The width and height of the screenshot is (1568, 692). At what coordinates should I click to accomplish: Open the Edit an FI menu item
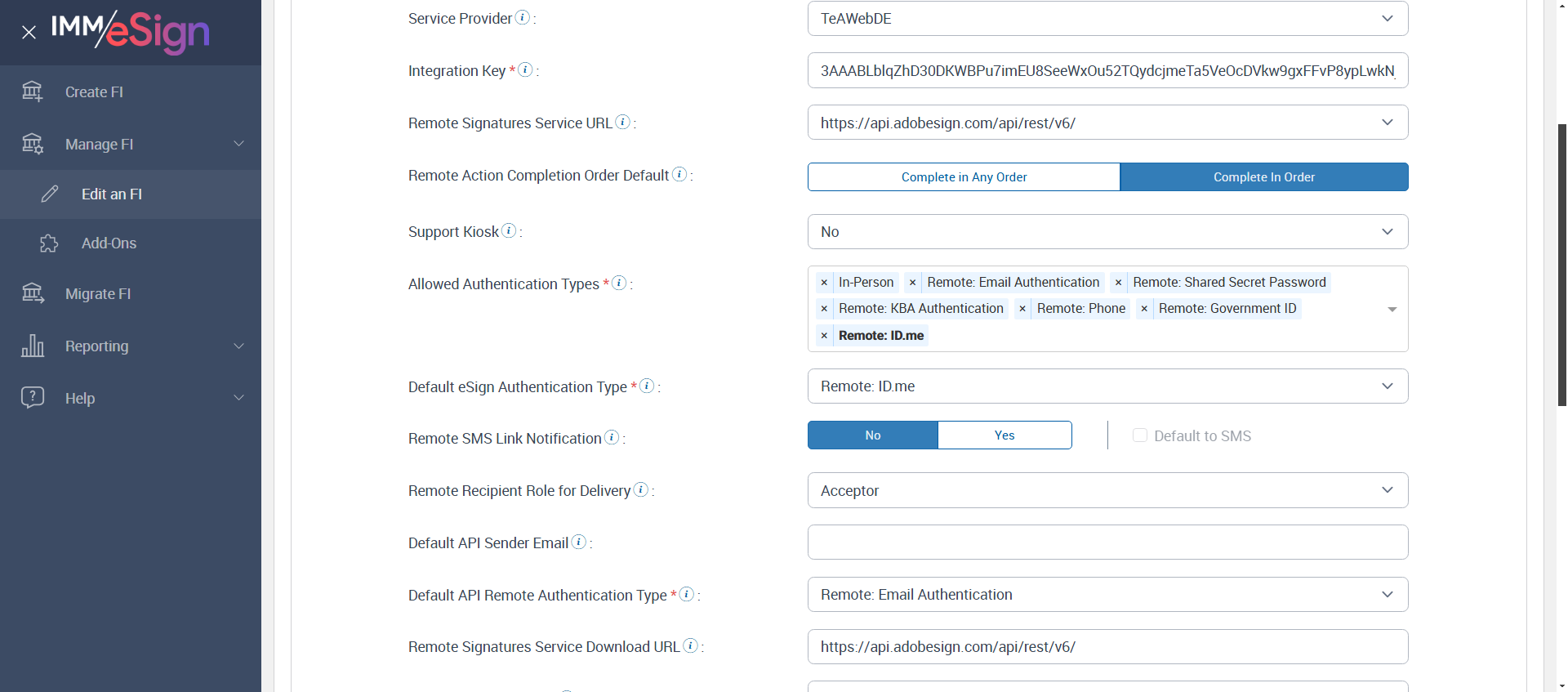[x=112, y=194]
